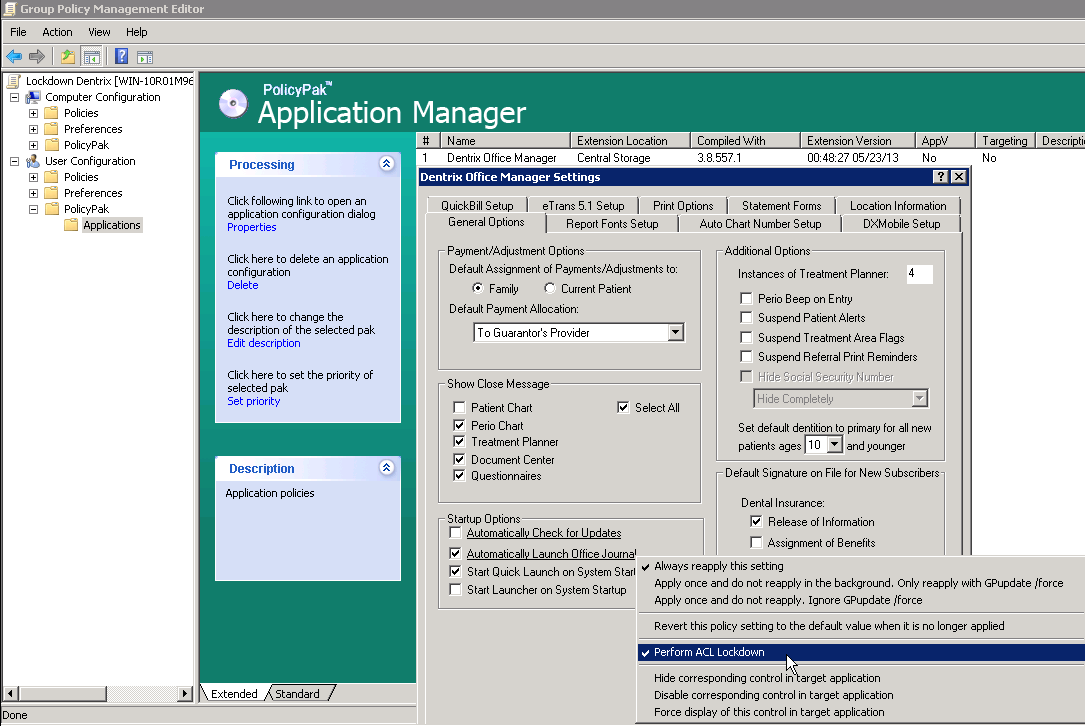Screen dimensions: 1085x726
Task: Click the Back arrow toolbar icon
Action: [14, 57]
